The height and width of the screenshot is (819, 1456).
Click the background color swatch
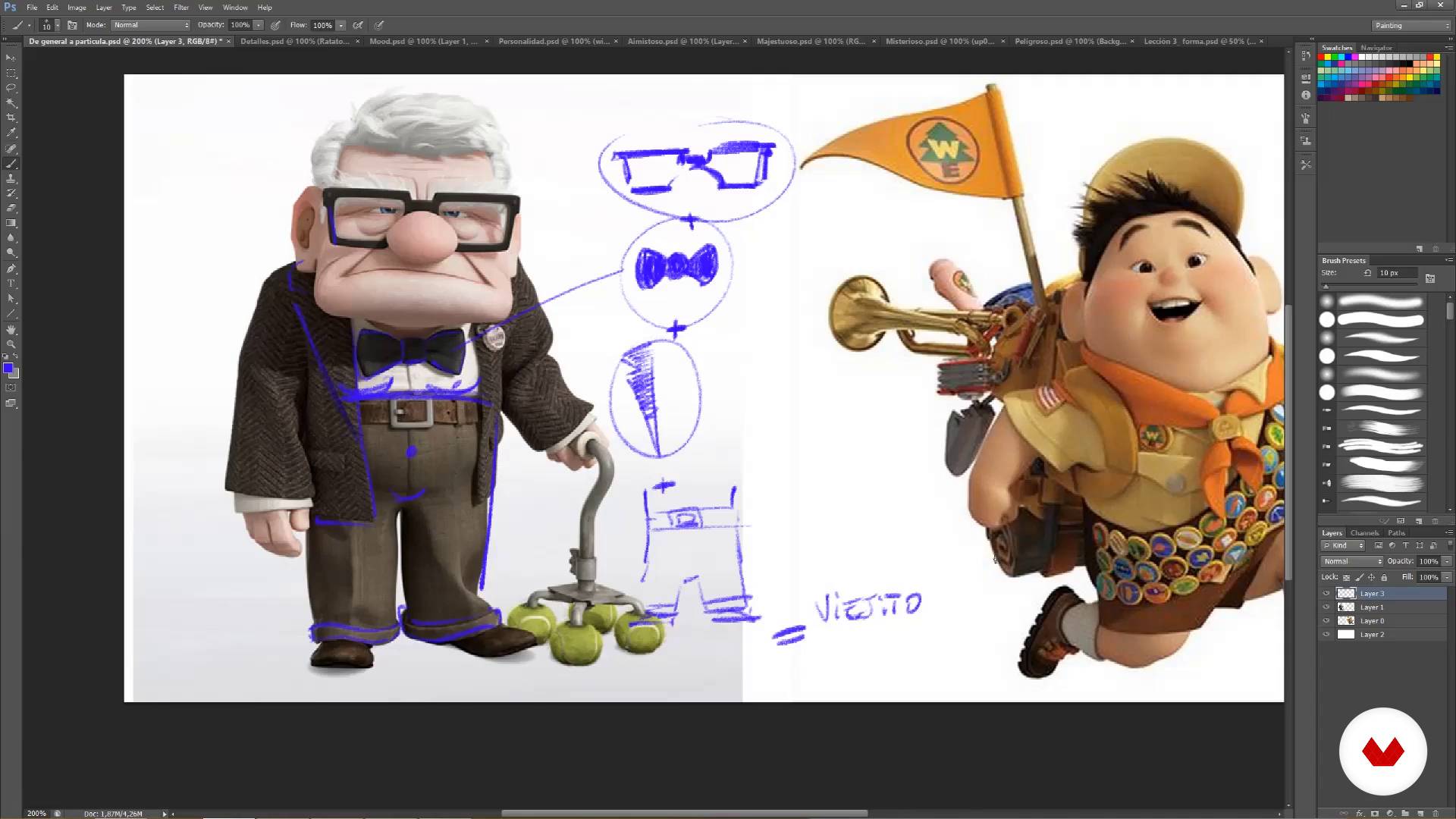[x=15, y=374]
